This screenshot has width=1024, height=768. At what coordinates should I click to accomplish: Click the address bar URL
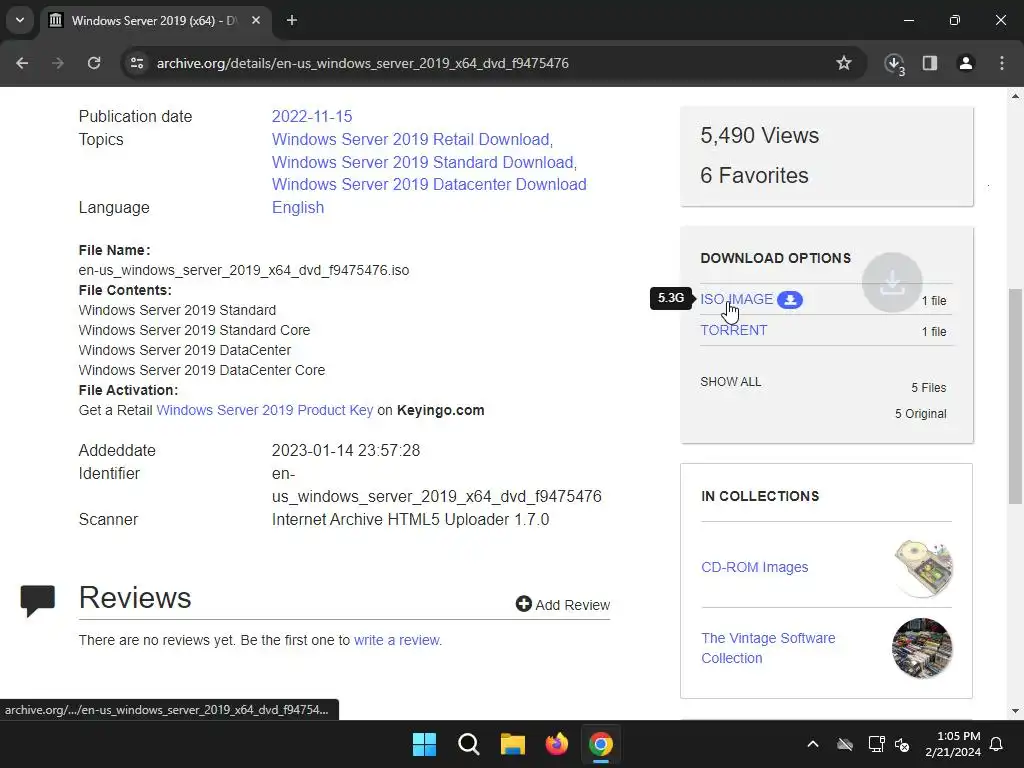click(362, 63)
